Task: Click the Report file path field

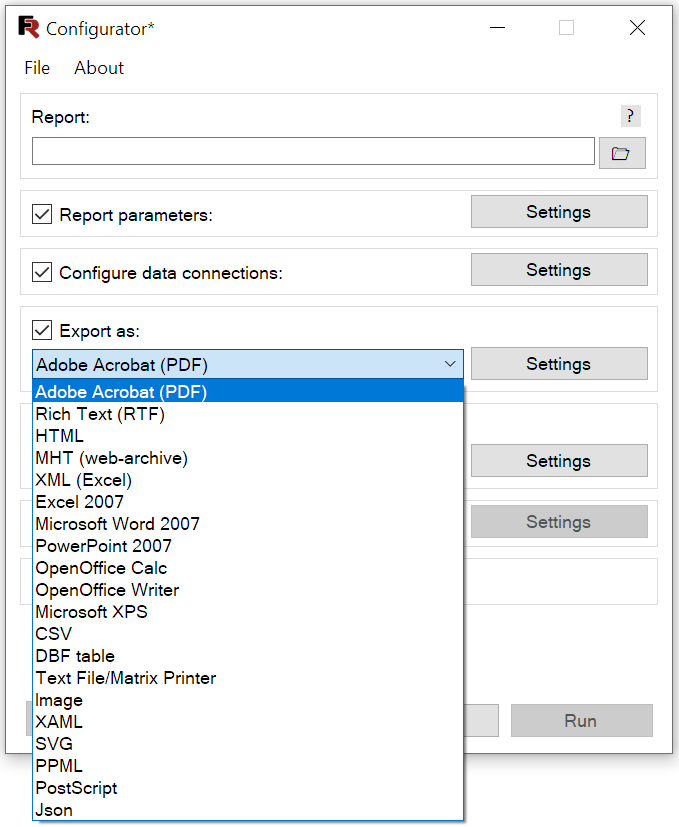Action: point(313,151)
